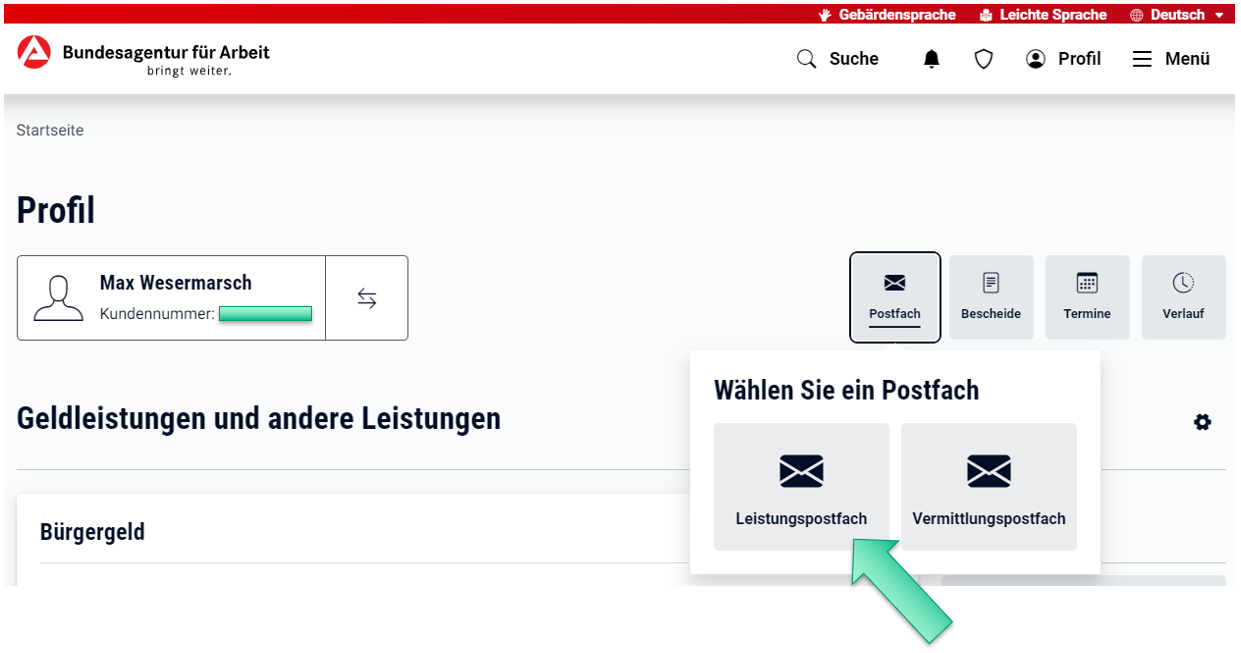The height and width of the screenshot is (653, 1241).
Task: Open settings gear for Geldleistungen section
Action: click(x=1202, y=422)
